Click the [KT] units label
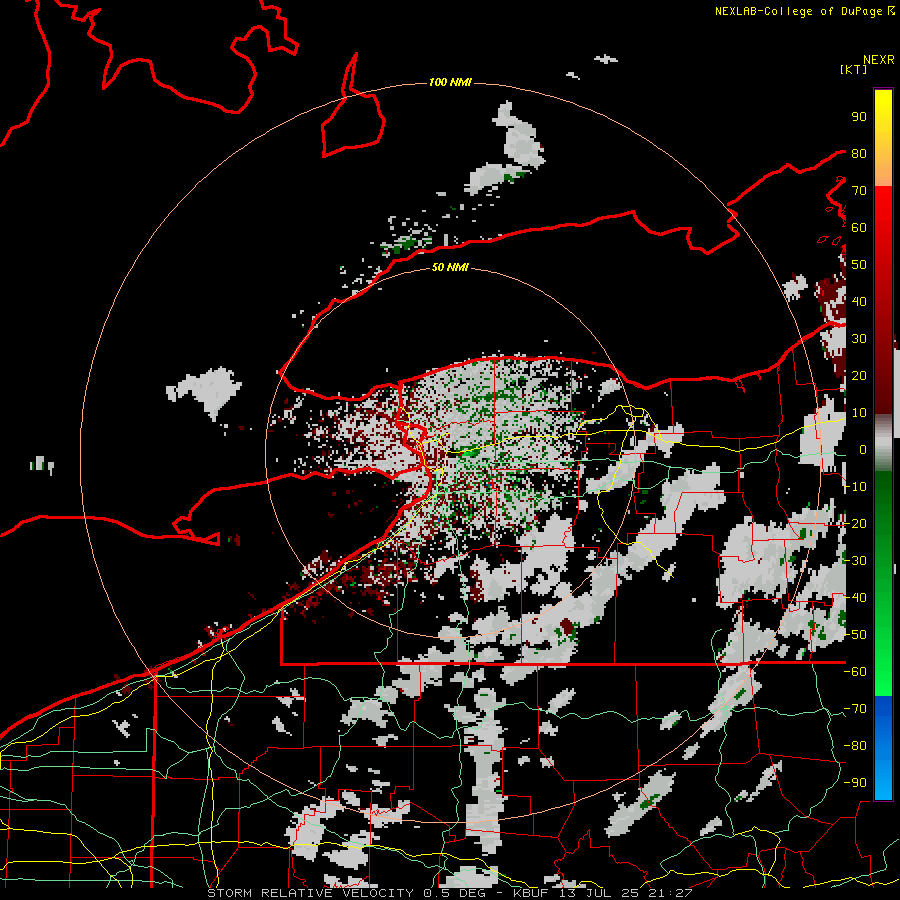The image size is (900, 900). coord(854,69)
